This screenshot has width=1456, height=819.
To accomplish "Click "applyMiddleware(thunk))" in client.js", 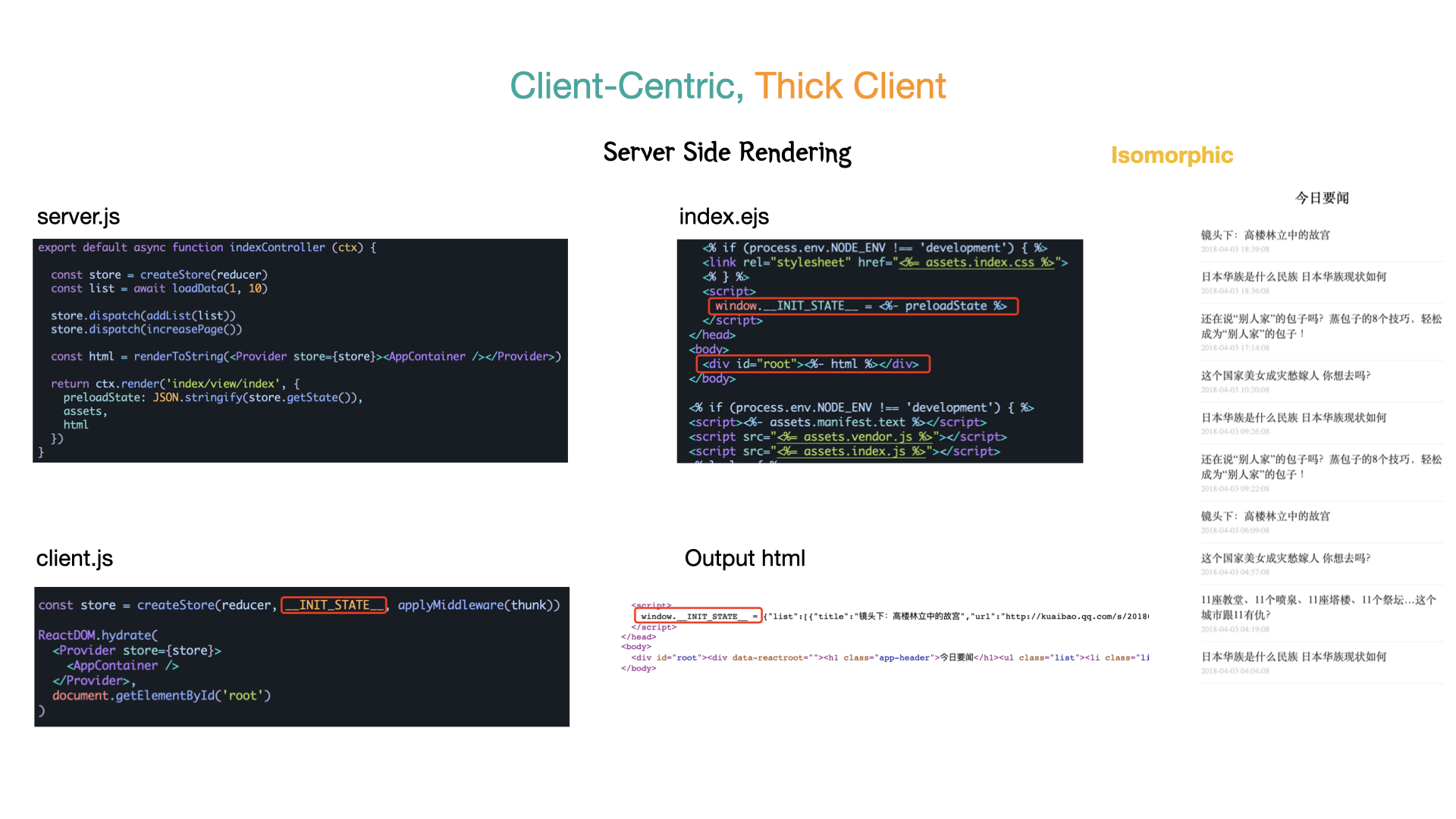I will click(x=479, y=605).
